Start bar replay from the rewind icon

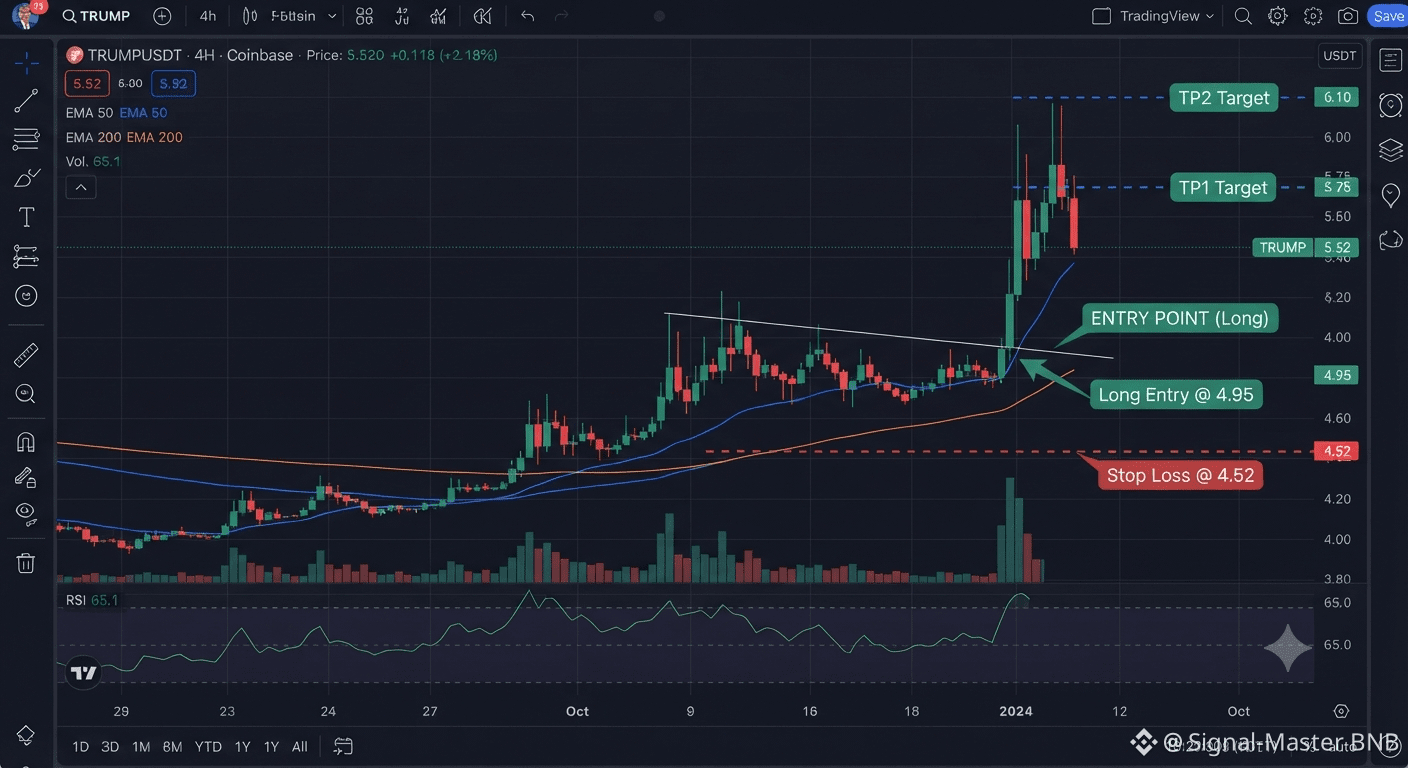tap(483, 16)
